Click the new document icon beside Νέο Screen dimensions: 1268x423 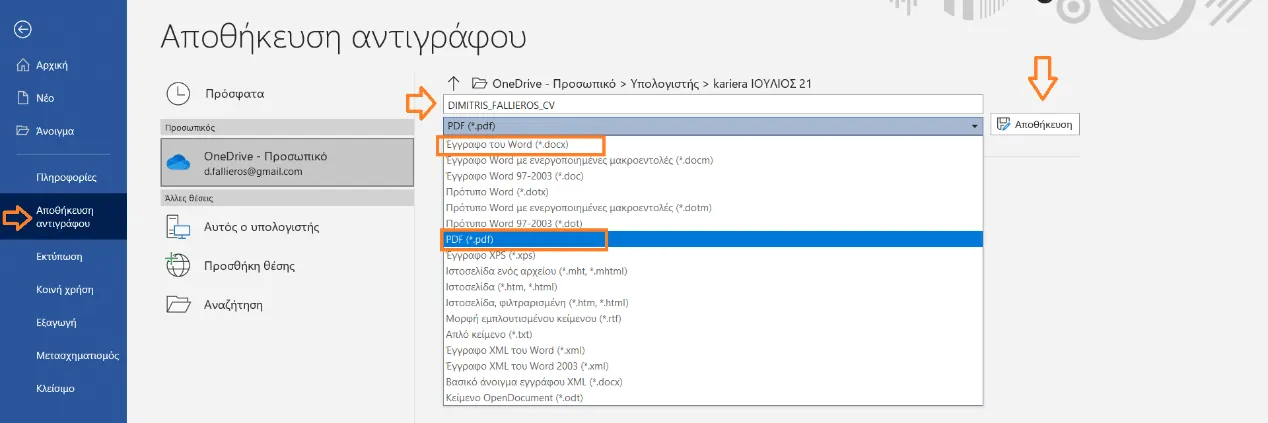click(x=23, y=98)
